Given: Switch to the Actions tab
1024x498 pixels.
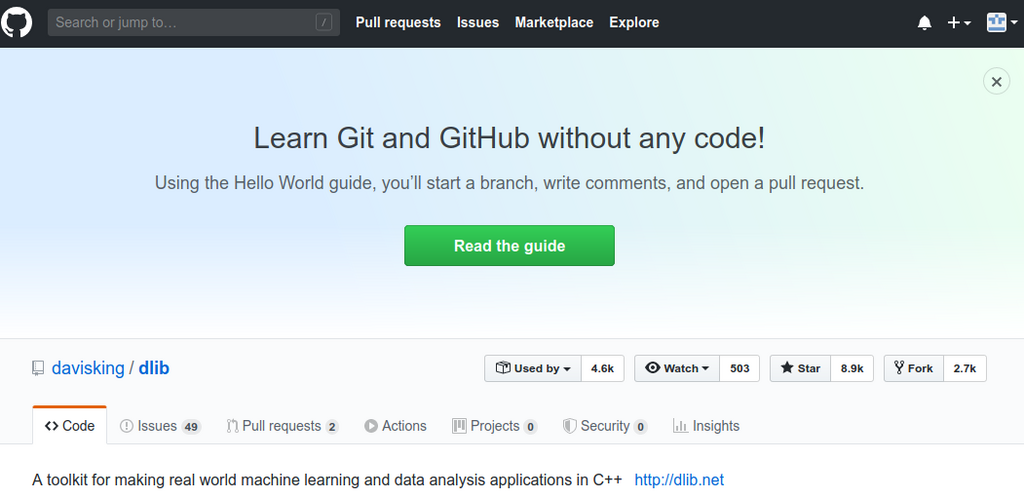Looking at the screenshot, I should [x=395, y=426].
